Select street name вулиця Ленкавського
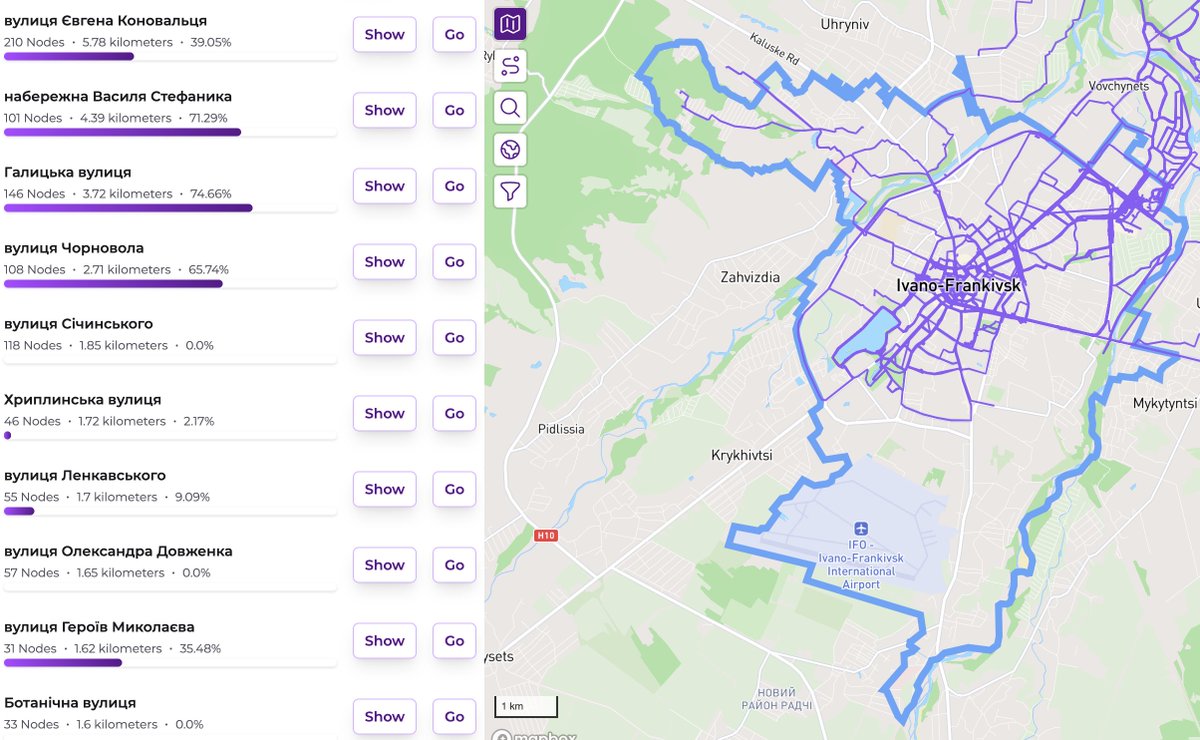This screenshot has height=740, width=1200. tap(85, 475)
